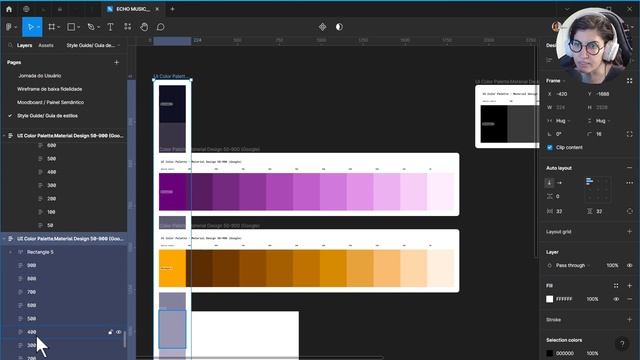This screenshot has height=360, width=640.
Task: Open the Pen tool dropdown arrow
Action: click(98, 27)
